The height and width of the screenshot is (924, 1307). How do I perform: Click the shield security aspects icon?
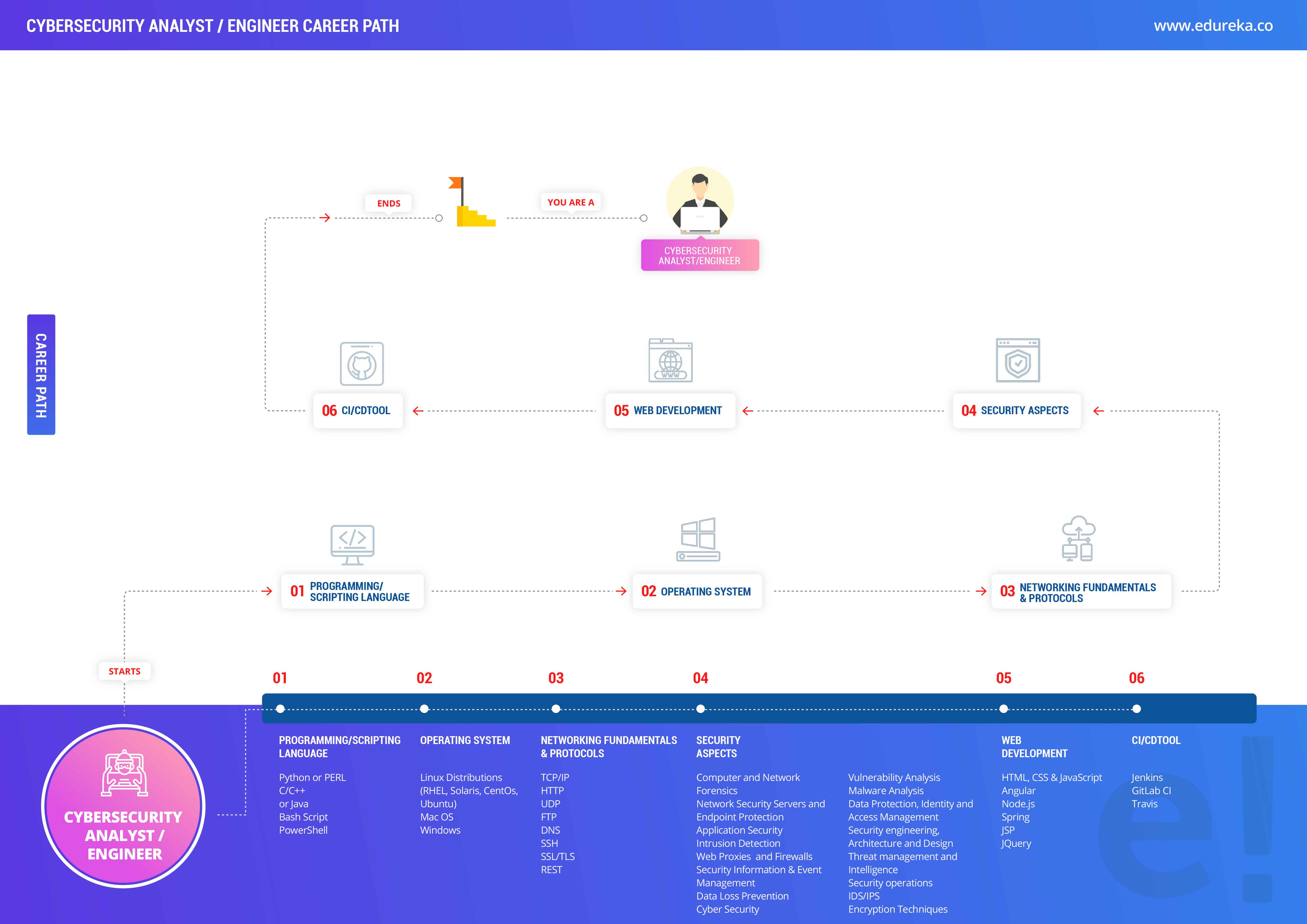(1017, 360)
